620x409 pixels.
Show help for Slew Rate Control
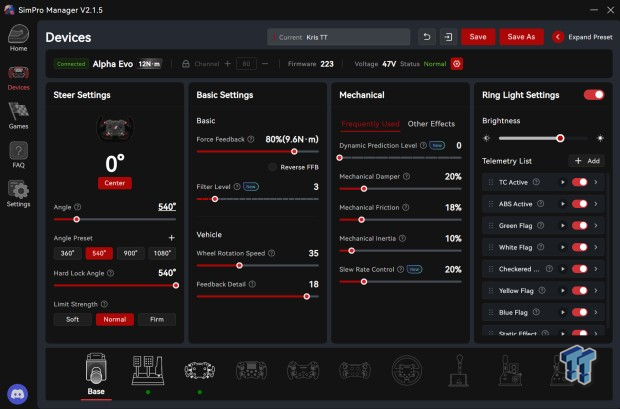point(400,269)
